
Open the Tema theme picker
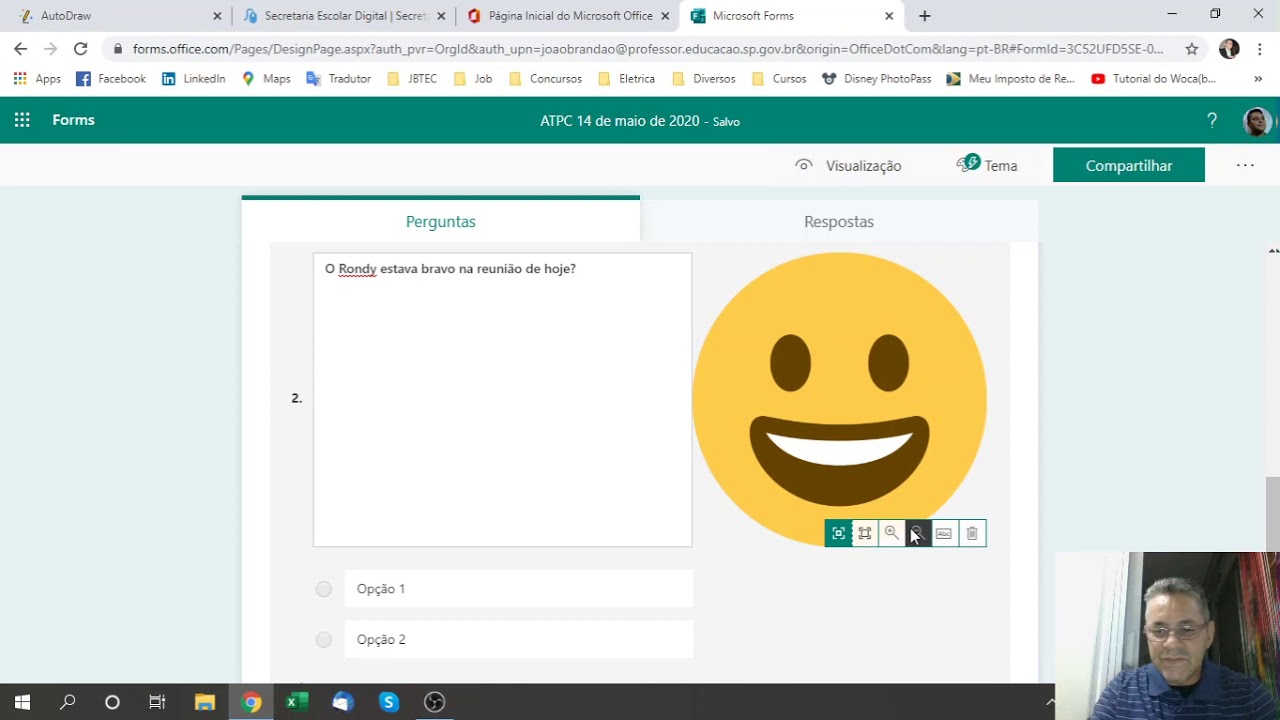point(987,165)
